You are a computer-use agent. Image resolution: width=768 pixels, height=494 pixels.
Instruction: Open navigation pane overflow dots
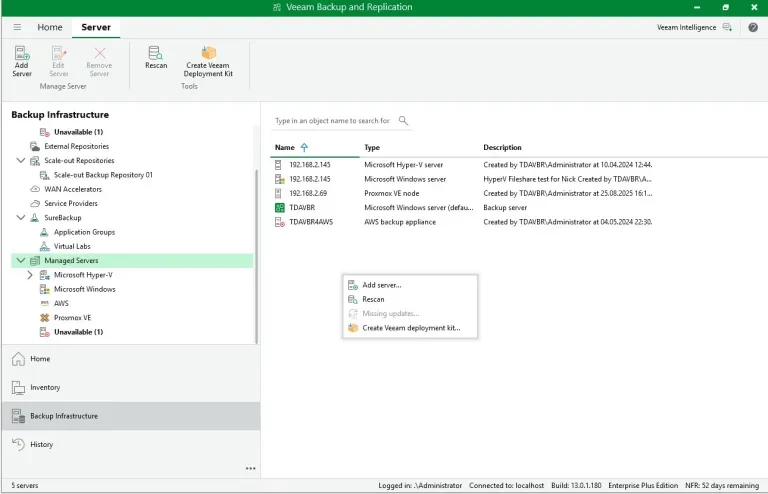coord(250,469)
